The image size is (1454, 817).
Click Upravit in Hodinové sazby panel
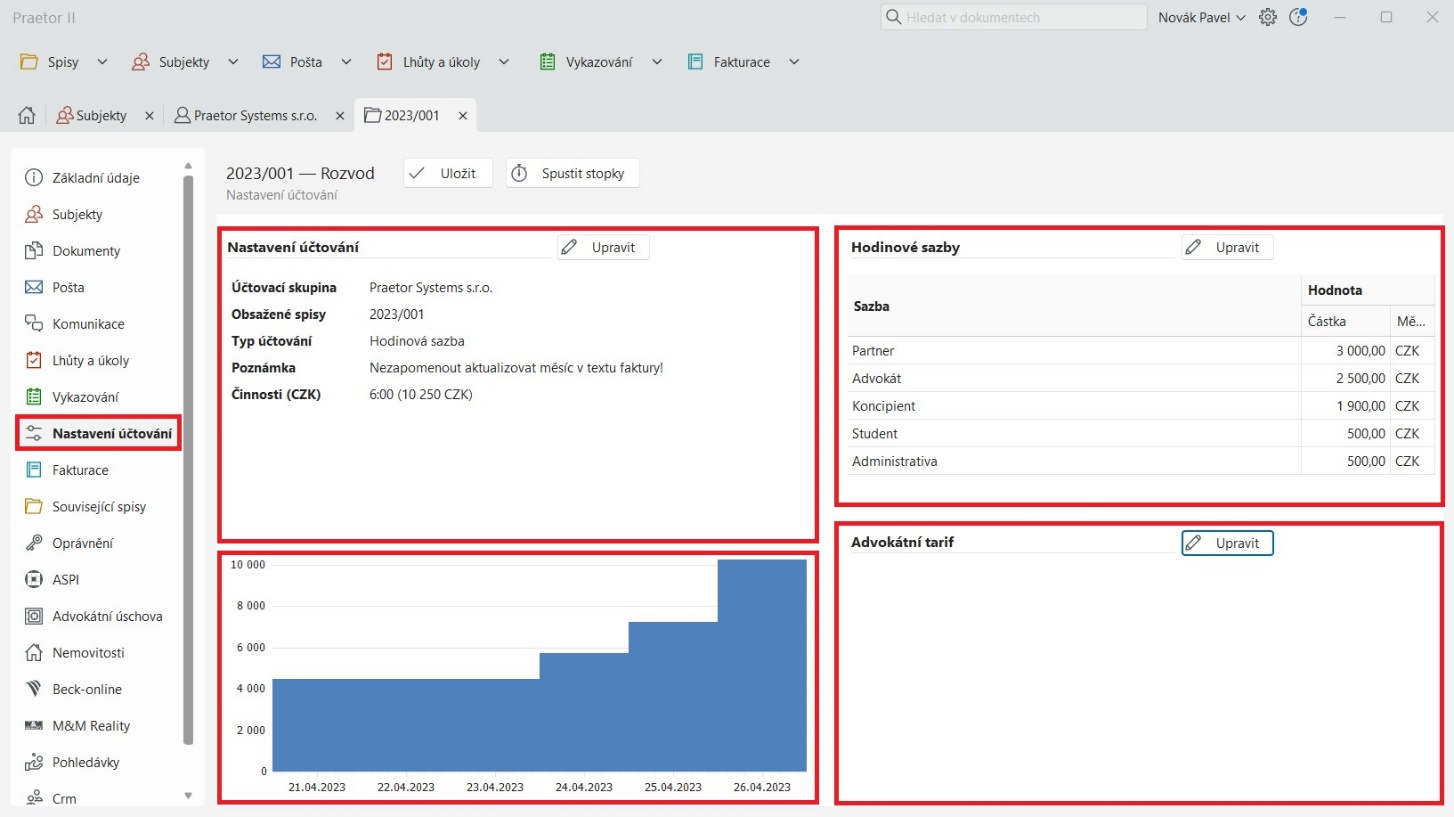(1227, 247)
